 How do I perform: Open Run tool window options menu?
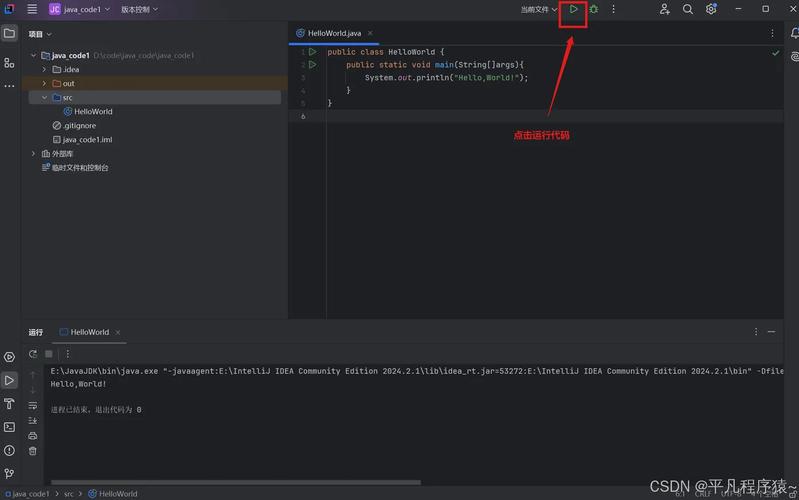756,332
